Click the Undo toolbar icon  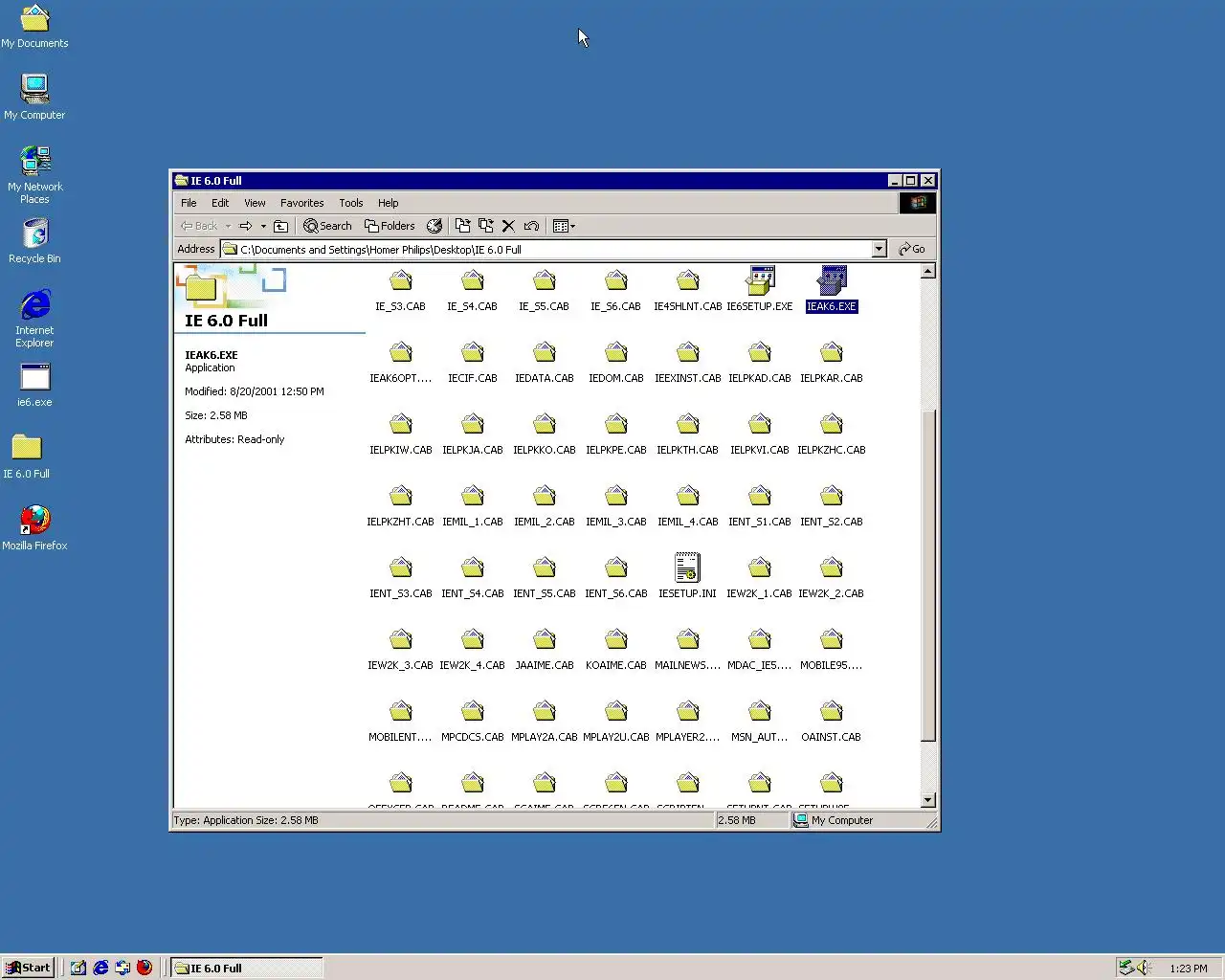(x=531, y=226)
